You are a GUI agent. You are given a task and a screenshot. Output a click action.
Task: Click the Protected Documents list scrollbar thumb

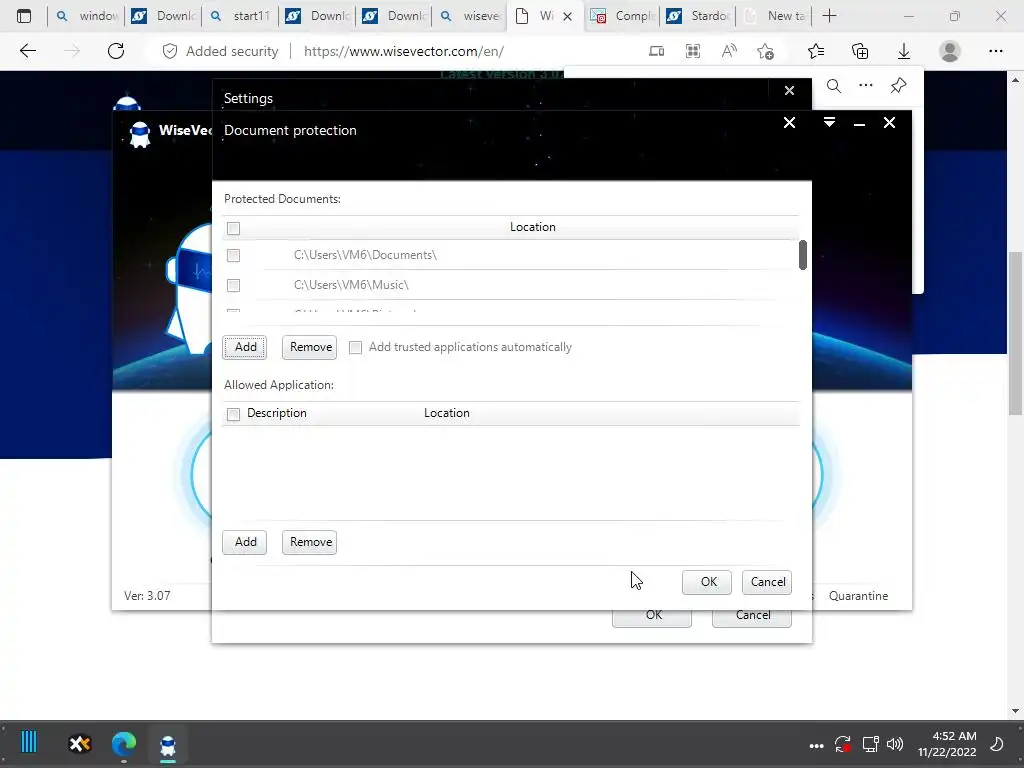[x=803, y=255]
